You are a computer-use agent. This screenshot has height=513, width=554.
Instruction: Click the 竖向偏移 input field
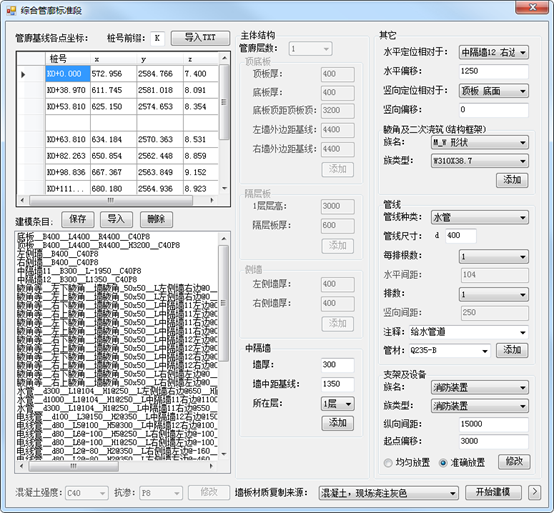click(x=494, y=110)
